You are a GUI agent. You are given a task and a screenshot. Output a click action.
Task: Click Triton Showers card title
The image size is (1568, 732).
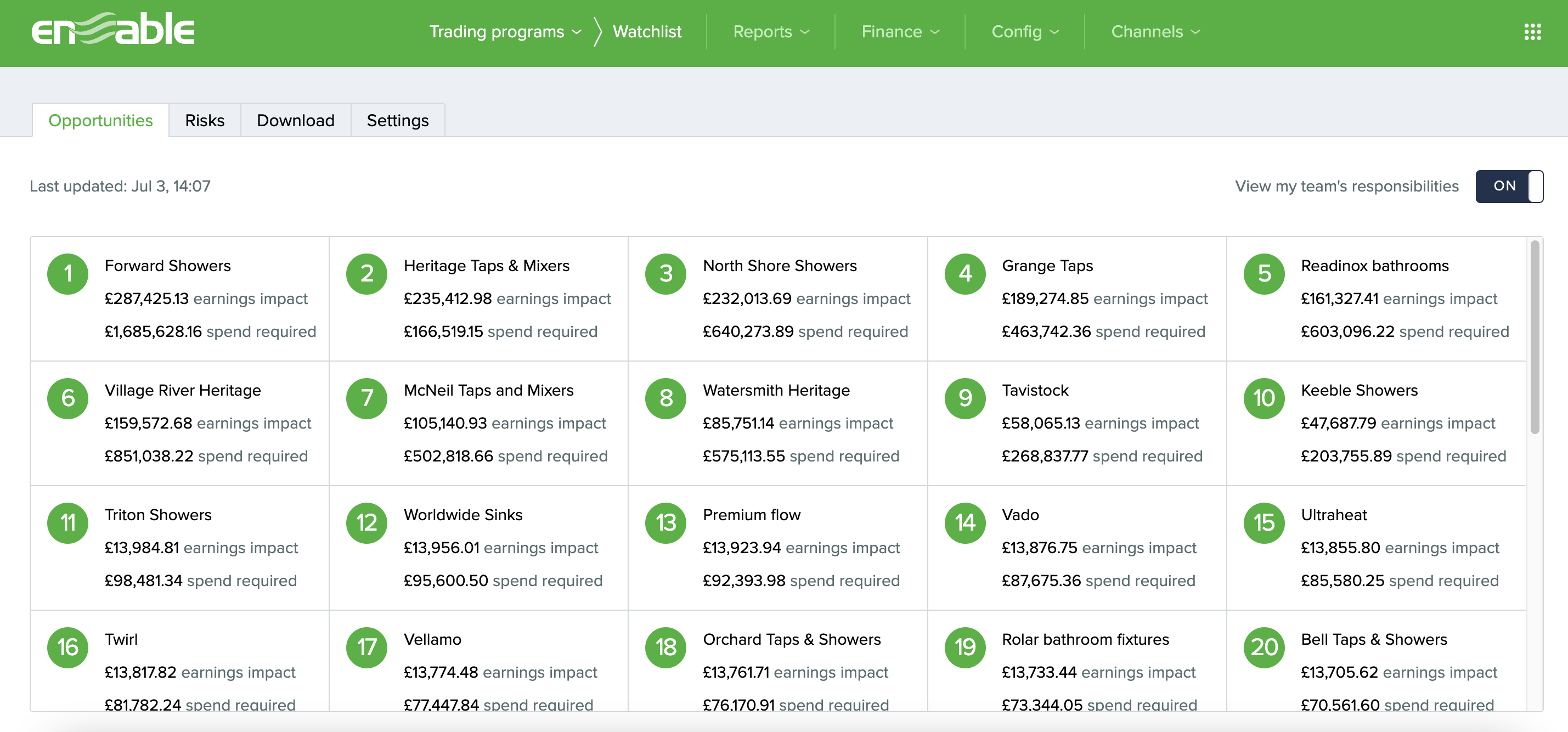point(158,515)
